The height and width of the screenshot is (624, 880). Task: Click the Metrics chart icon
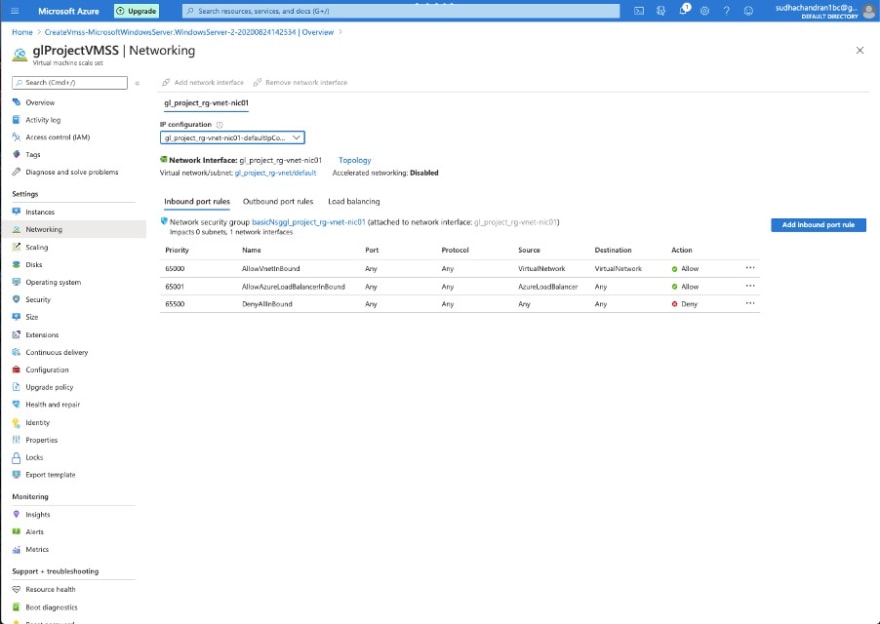coord(16,549)
